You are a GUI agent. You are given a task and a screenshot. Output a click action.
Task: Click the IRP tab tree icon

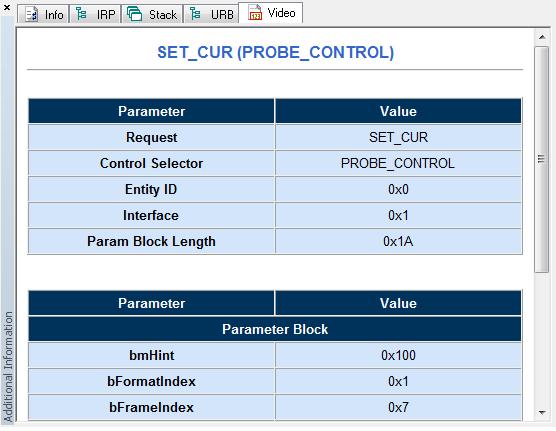(82, 14)
